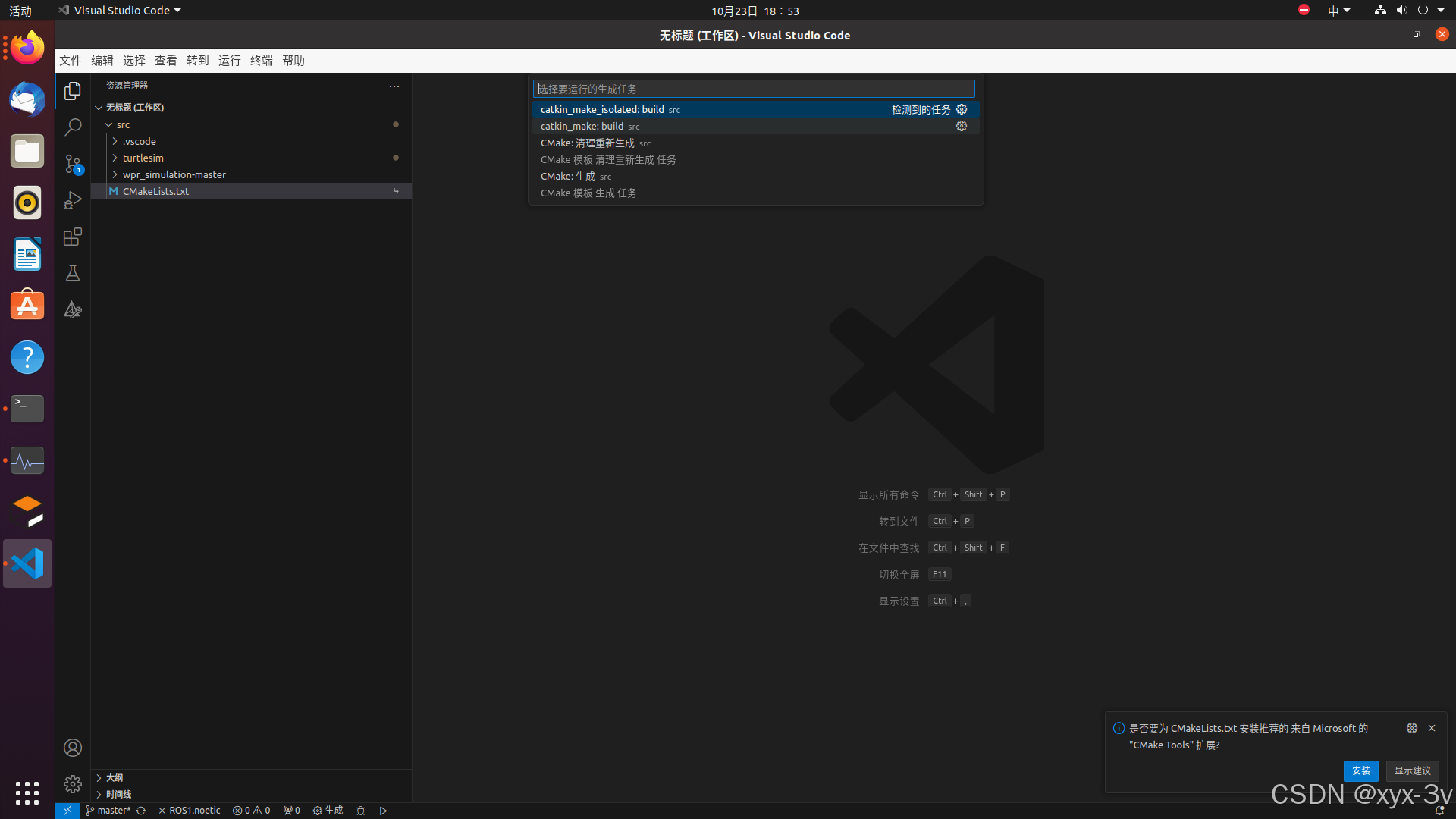Open the notifications bell in status bar
This screenshot has height=819, width=1456.
[x=1439, y=811]
